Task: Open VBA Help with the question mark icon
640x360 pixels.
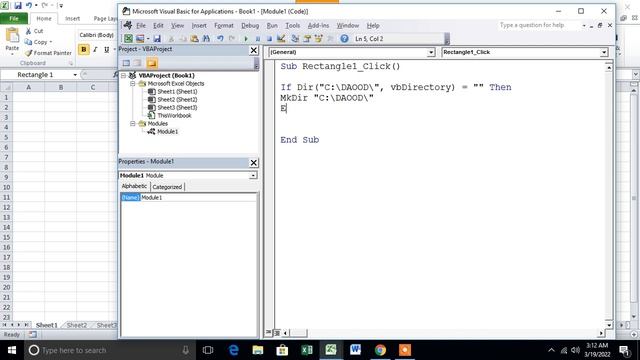Action: coord(344,39)
